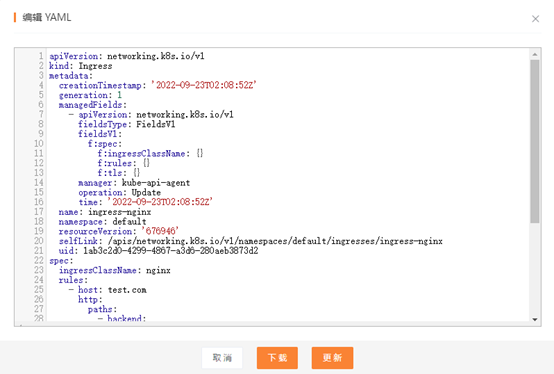Click the 下载 download button
554x374 pixels.
[277, 358]
